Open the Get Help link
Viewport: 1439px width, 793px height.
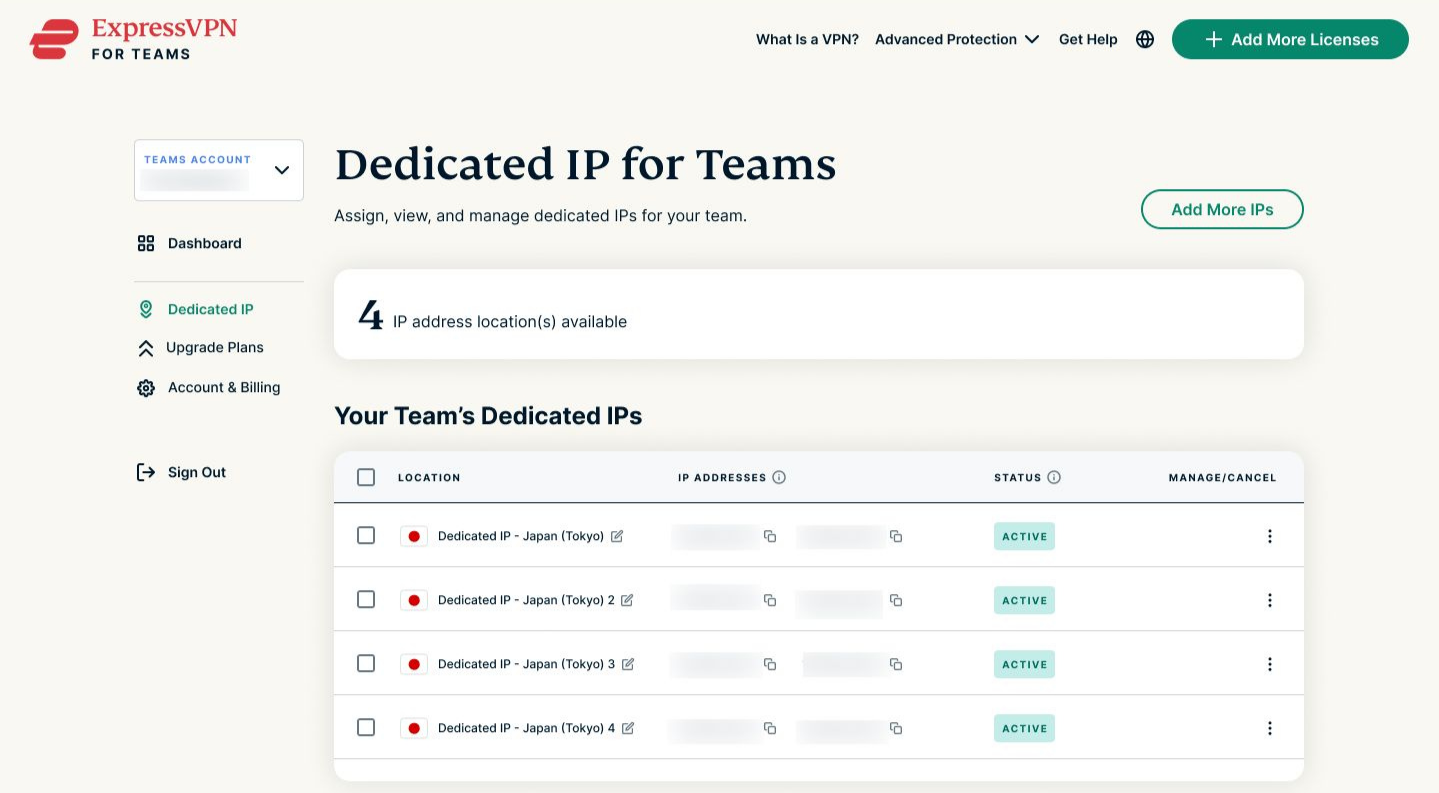click(1088, 39)
